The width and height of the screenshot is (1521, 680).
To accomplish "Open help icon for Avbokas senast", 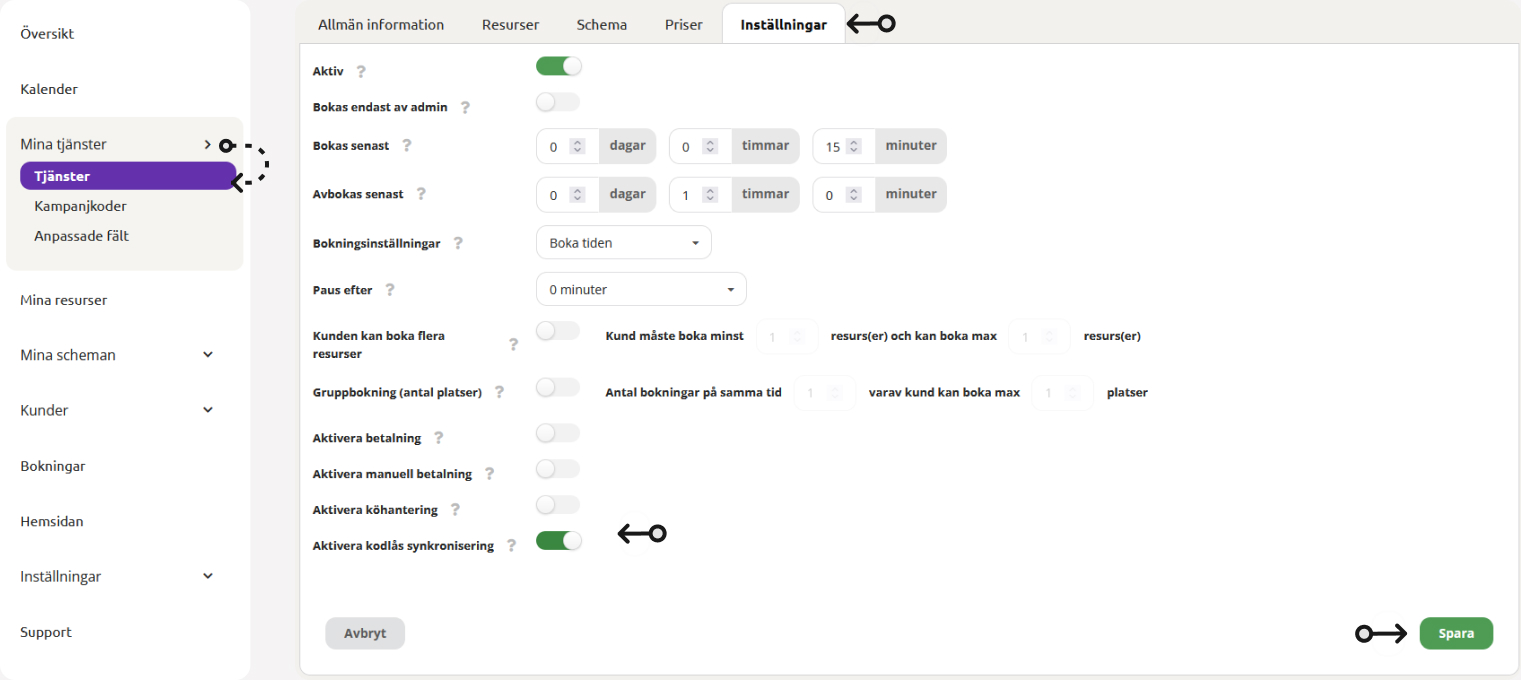I will [x=421, y=194].
